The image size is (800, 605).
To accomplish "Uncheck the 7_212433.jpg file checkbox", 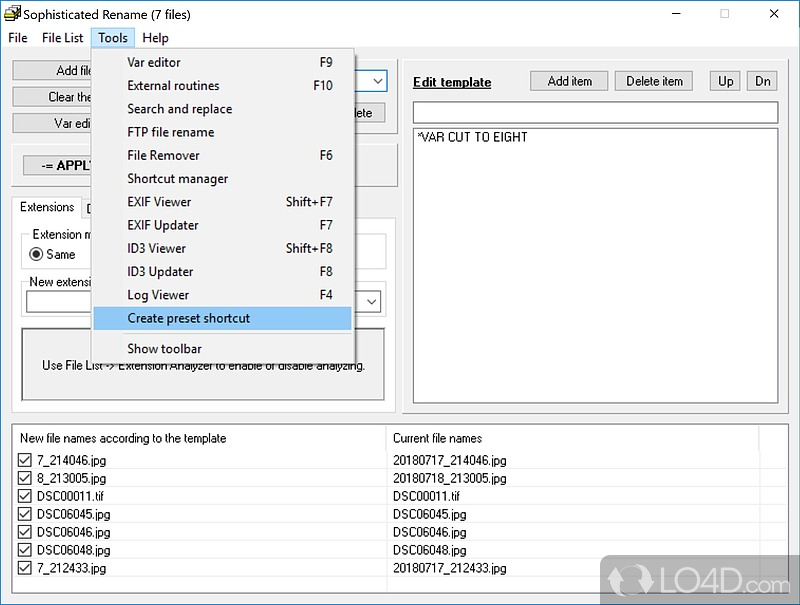I will 25,569.
